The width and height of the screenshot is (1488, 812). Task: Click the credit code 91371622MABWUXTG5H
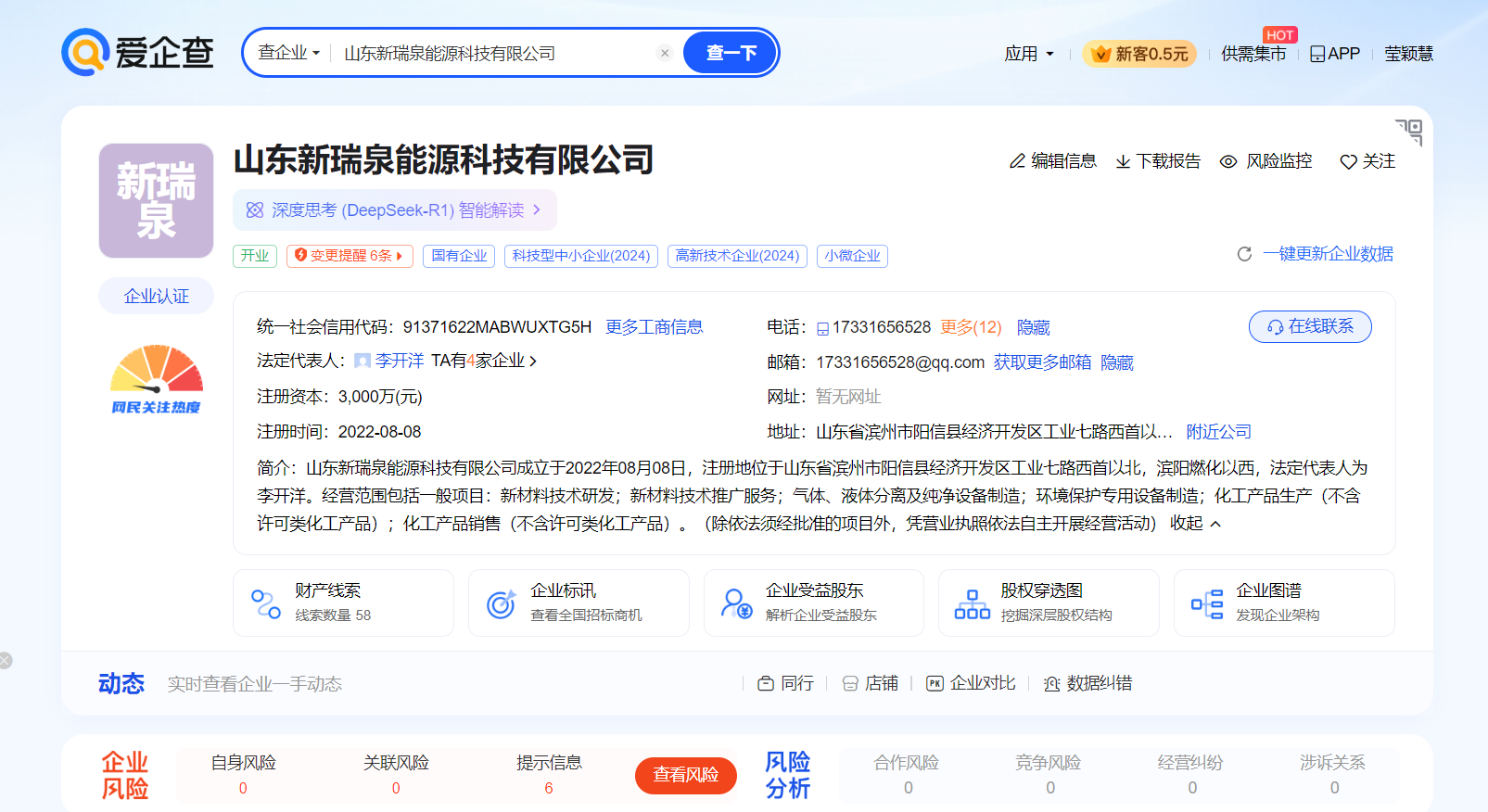point(497,327)
